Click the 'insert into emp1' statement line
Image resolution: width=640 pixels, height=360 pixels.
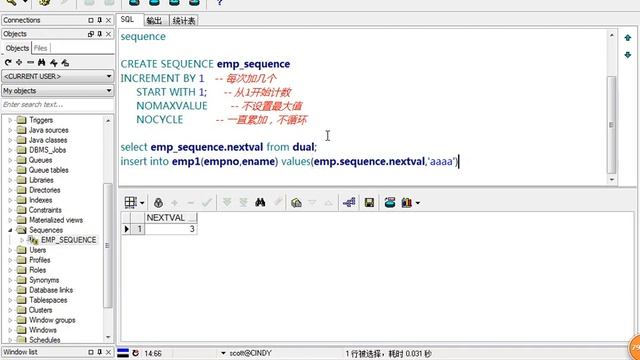pos(289,162)
